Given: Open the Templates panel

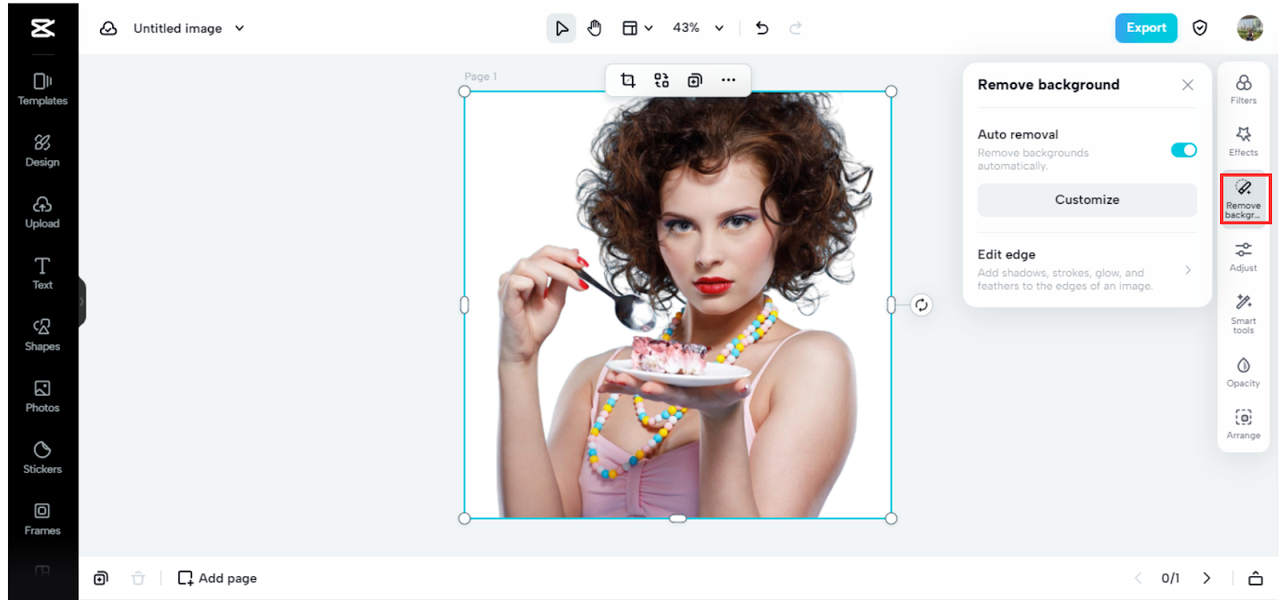Looking at the screenshot, I should [42, 88].
